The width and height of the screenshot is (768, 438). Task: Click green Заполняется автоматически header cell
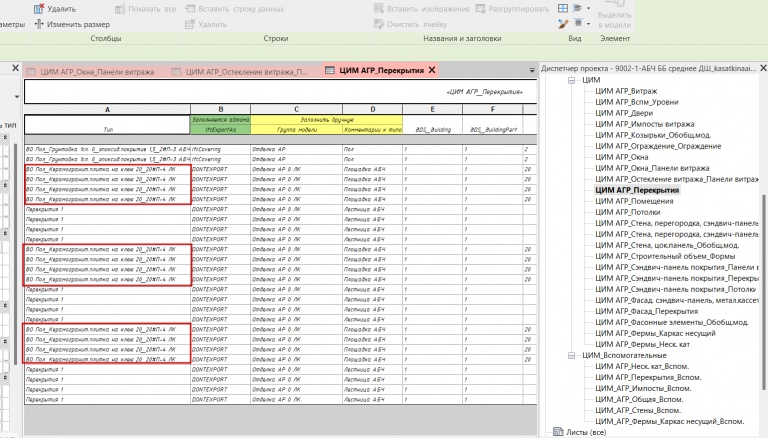tap(220, 120)
